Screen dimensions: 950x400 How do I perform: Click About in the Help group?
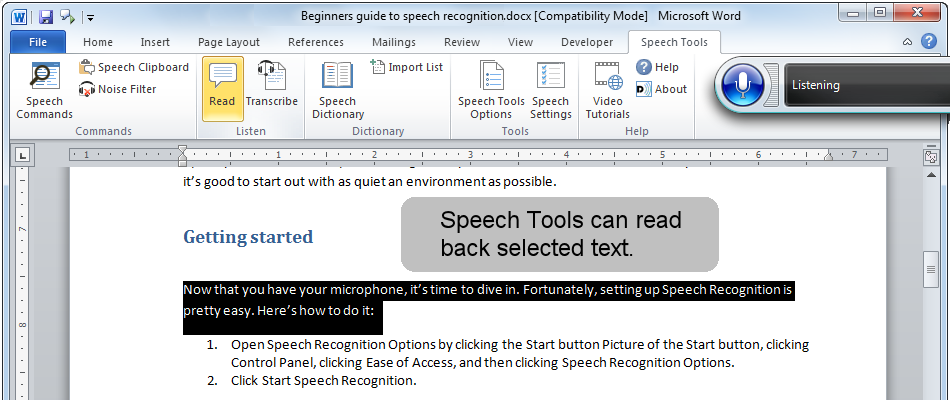pyautogui.click(x=661, y=89)
